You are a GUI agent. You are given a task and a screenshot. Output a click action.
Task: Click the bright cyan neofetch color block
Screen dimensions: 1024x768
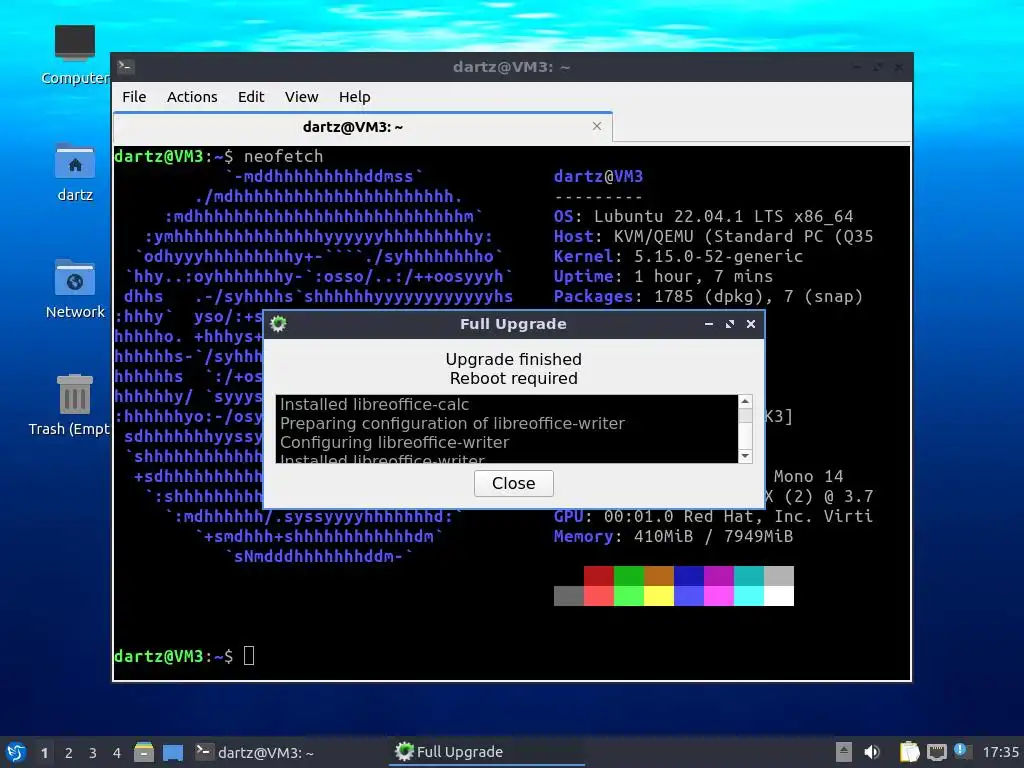point(748,596)
